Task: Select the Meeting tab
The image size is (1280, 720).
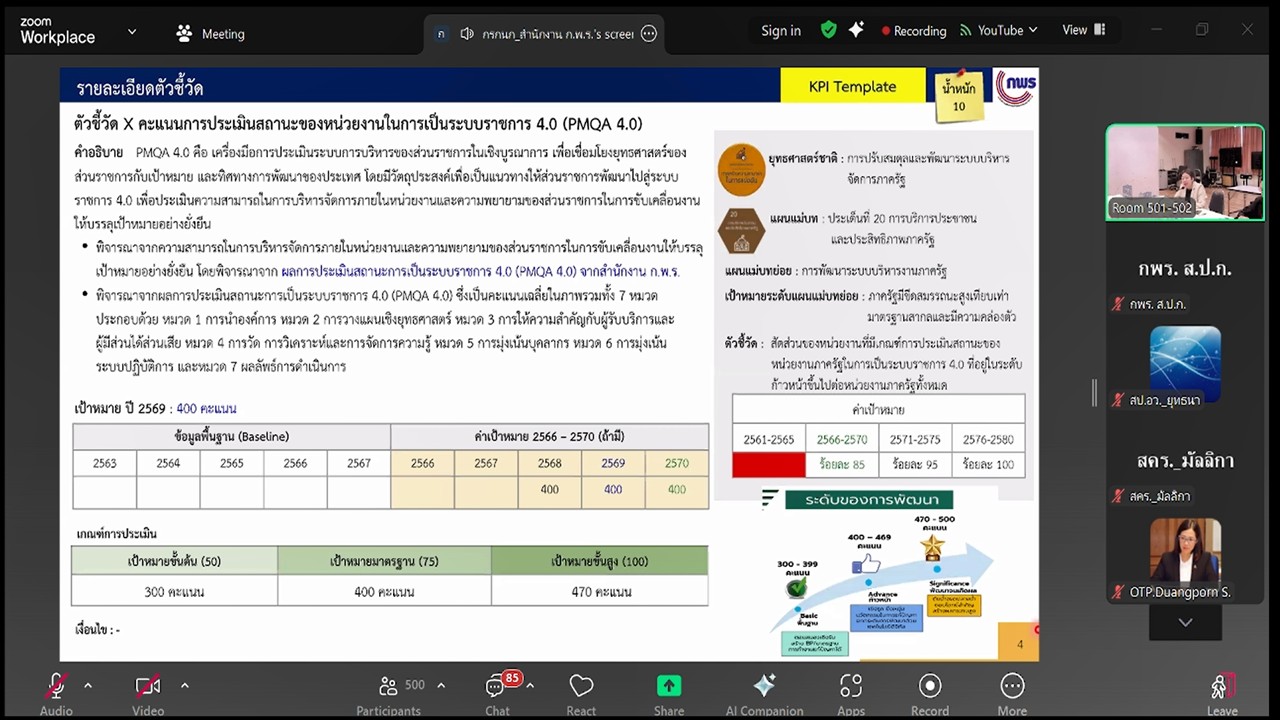Action: point(210,34)
